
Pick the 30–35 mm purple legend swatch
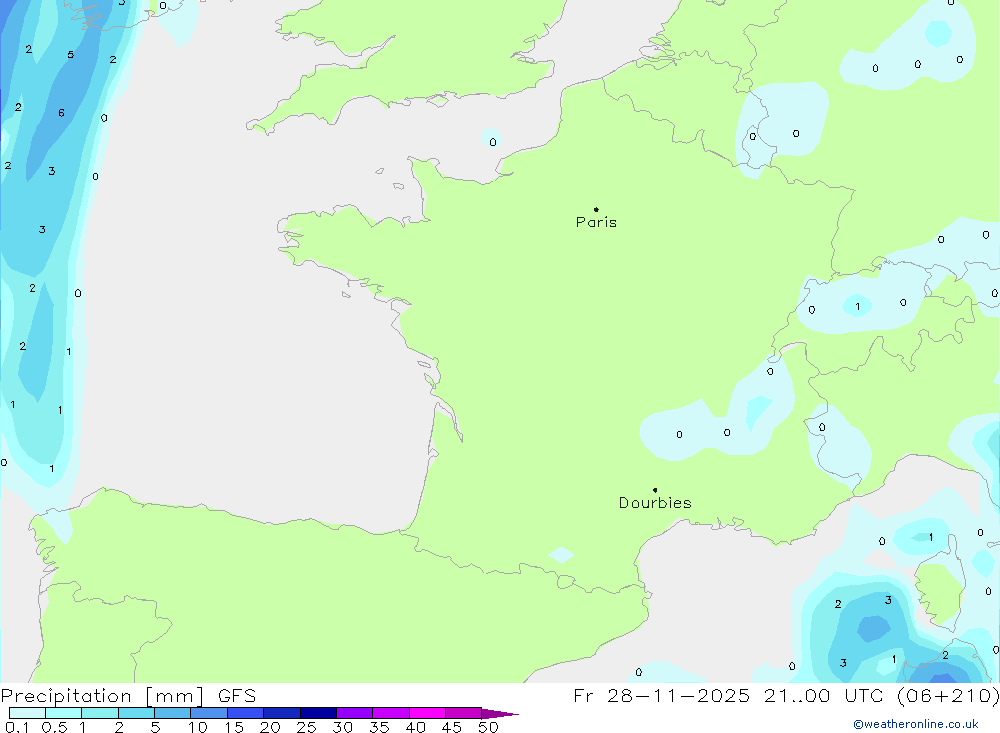[x=354, y=713]
